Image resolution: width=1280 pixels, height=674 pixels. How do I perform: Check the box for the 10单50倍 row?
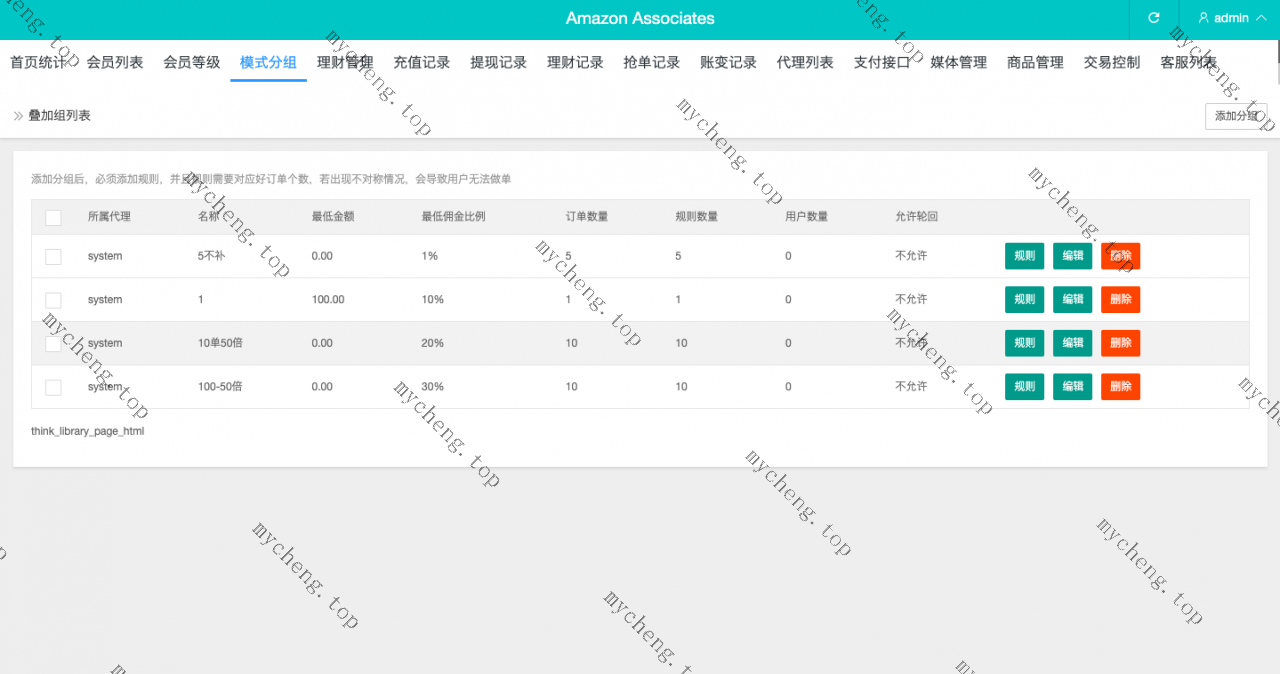point(53,343)
